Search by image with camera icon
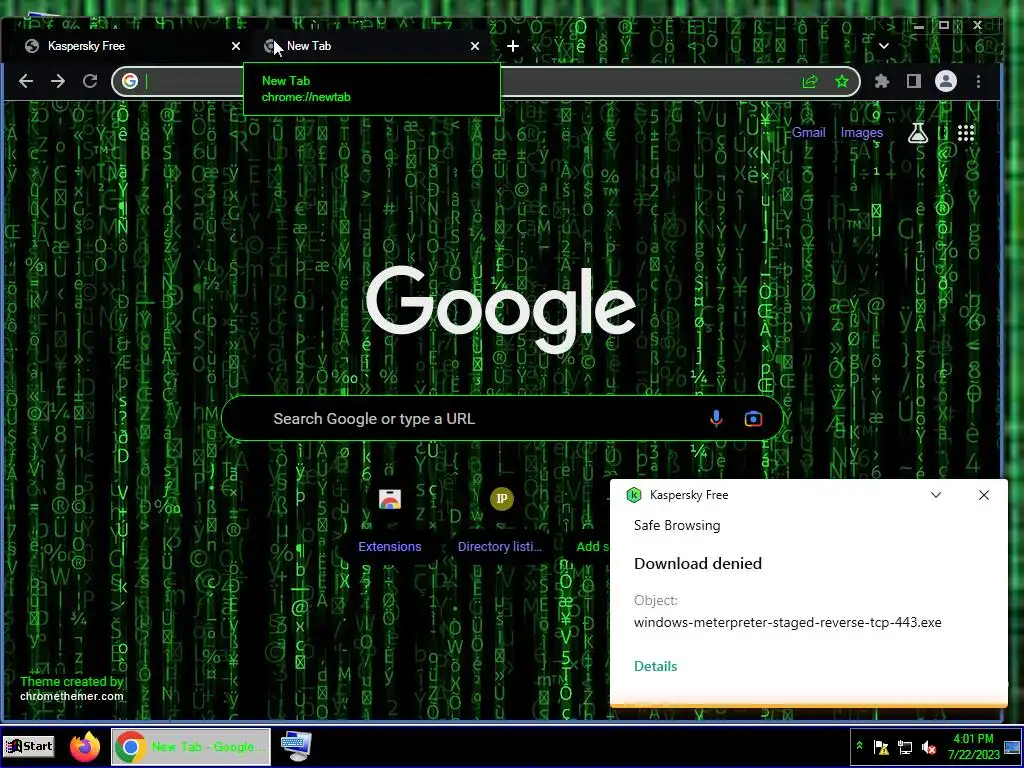 tap(753, 419)
